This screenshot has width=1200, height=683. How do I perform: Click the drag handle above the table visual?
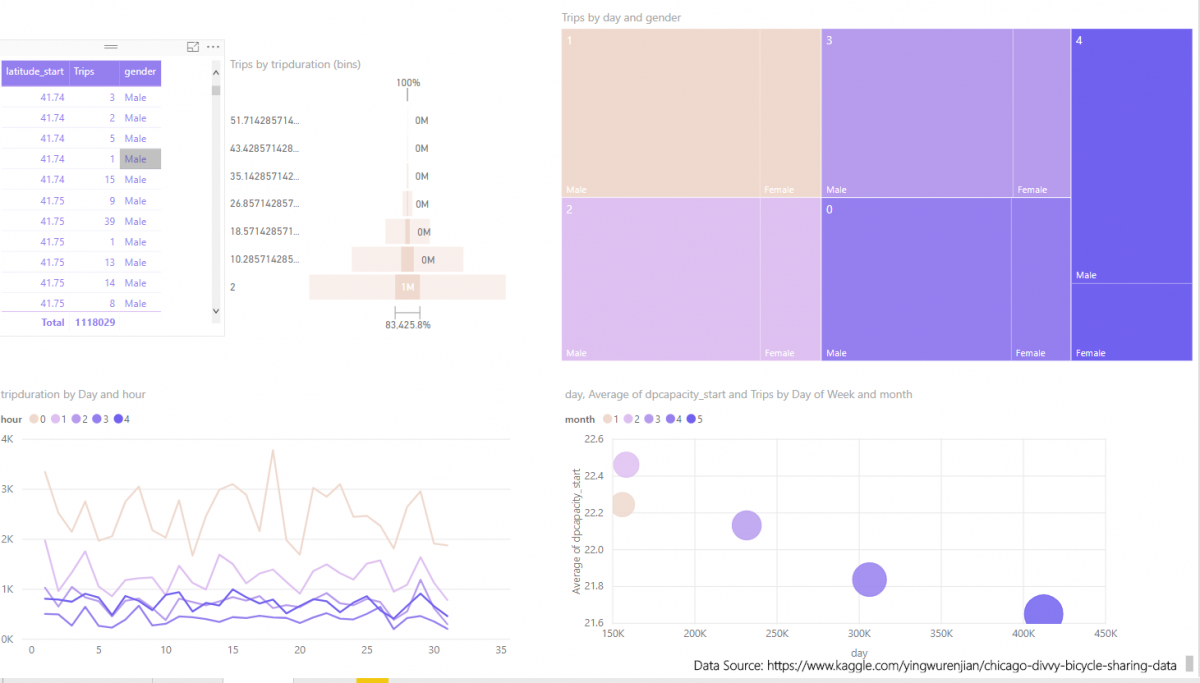110,46
